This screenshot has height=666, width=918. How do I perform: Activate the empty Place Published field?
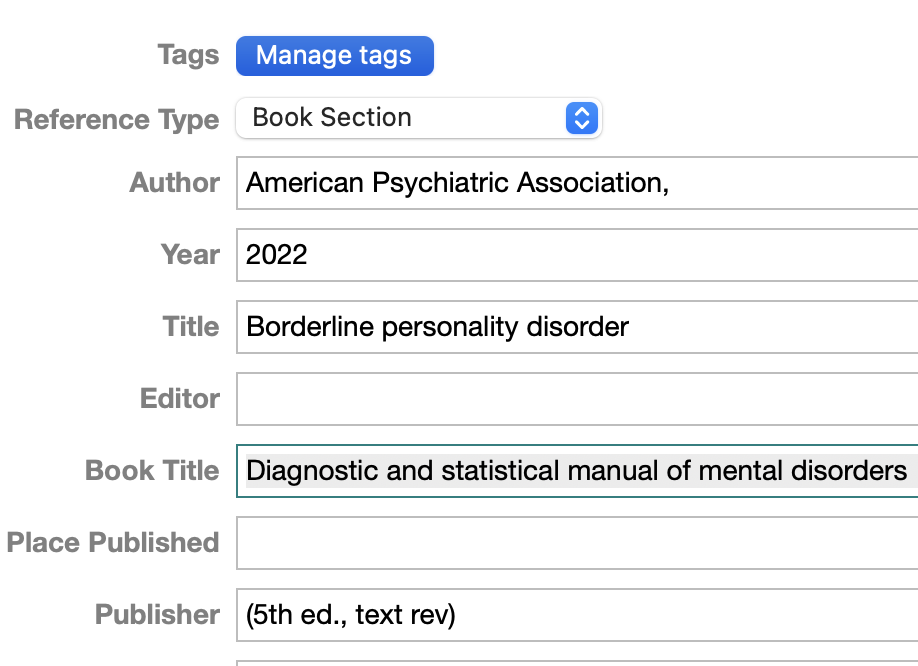click(576, 543)
